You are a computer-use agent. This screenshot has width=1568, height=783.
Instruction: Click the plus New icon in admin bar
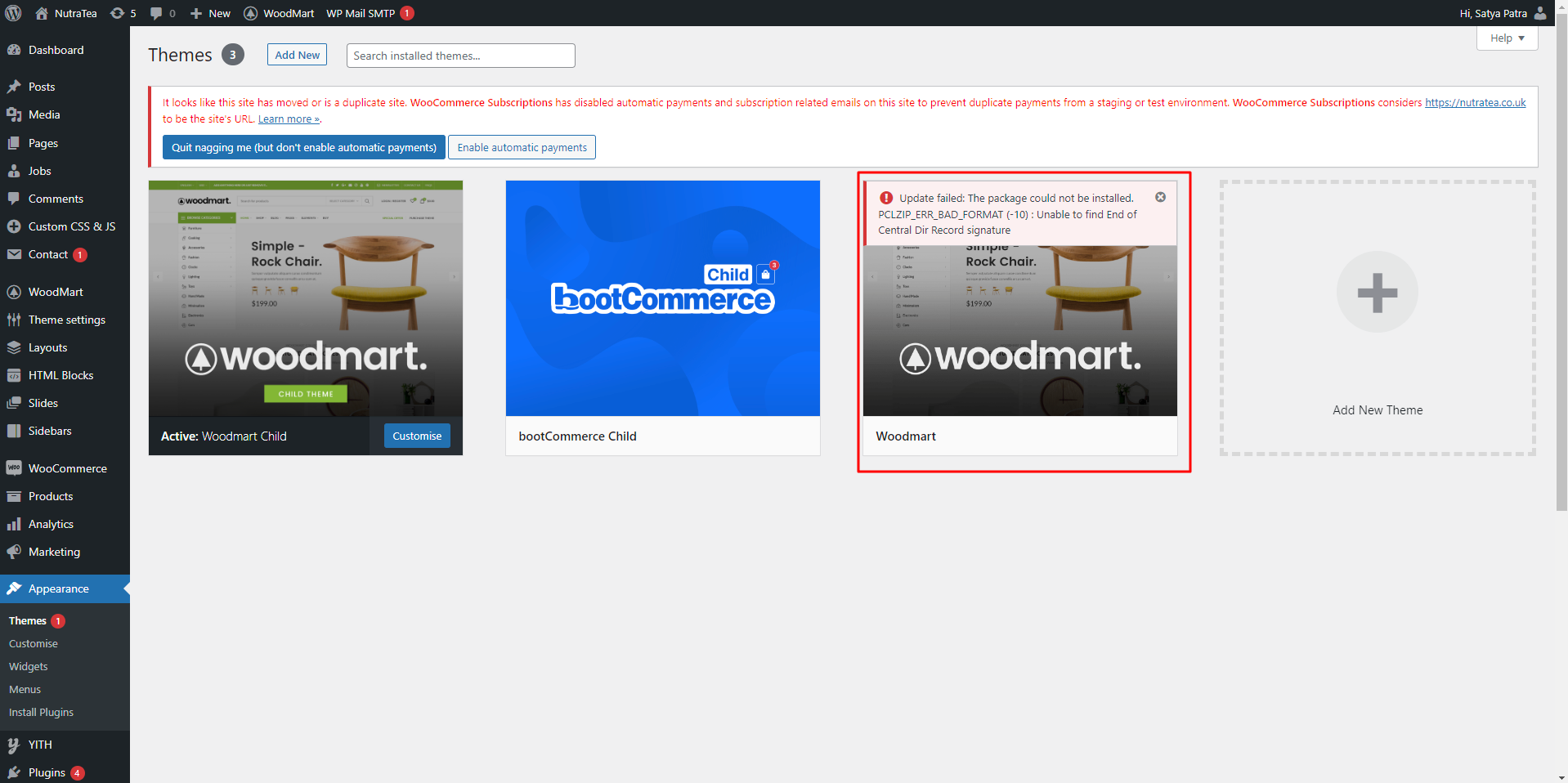click(196, 13)
